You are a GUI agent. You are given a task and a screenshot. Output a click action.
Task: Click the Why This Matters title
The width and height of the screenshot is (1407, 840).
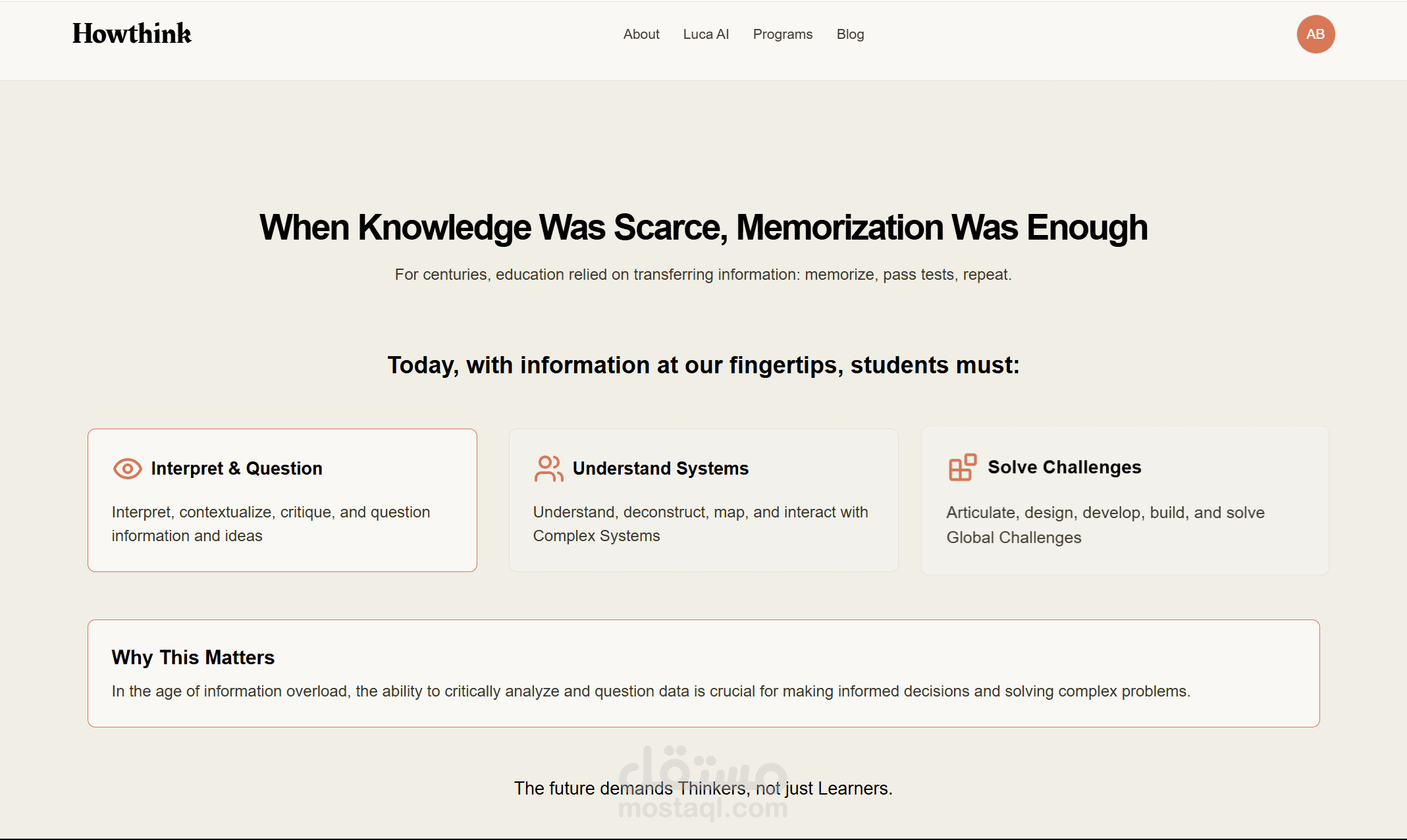click(x=193, y=658)
